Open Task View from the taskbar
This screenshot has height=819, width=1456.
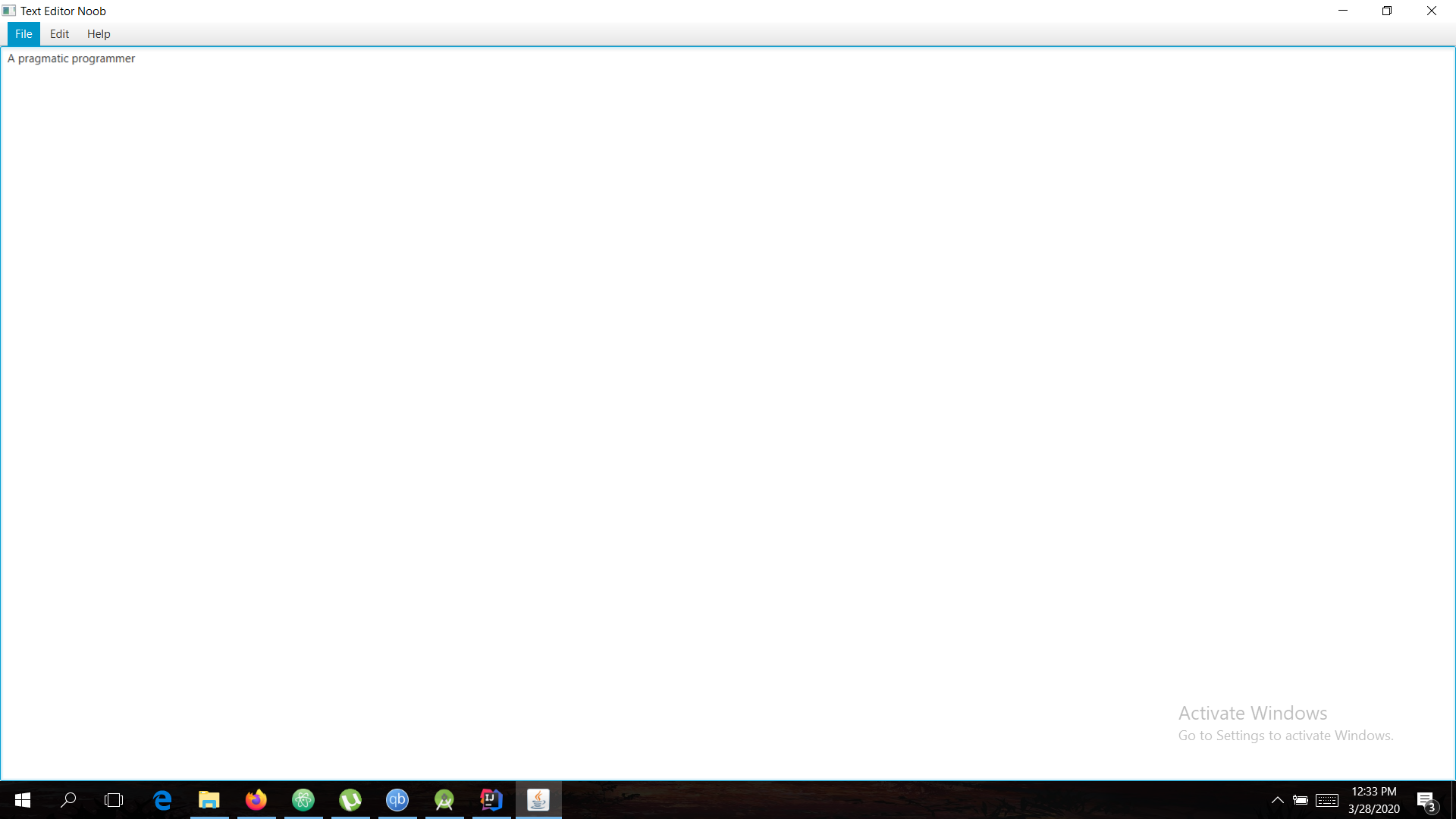tap(114, 800)
